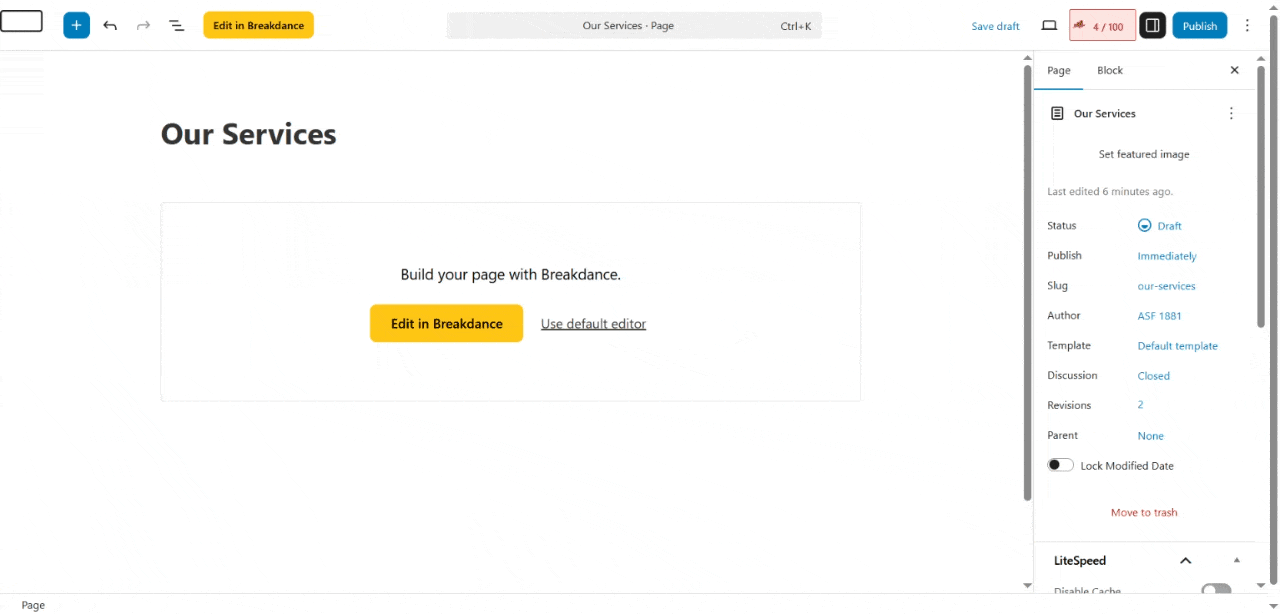Image resolution: width=1280 pixels, height=614 pixels.
Task: Click the desktop preview view icon
Action: pos(1049,25)
